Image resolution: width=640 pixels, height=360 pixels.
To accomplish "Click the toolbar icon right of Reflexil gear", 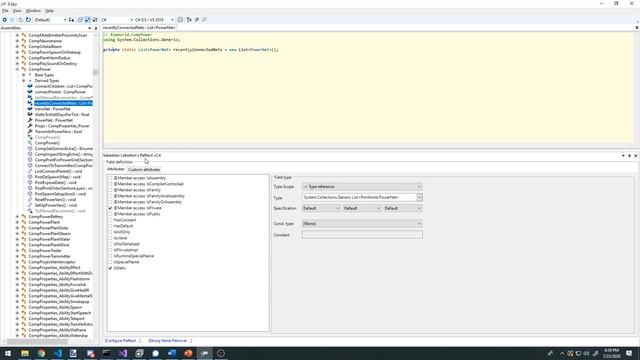I will coord(189,20).
